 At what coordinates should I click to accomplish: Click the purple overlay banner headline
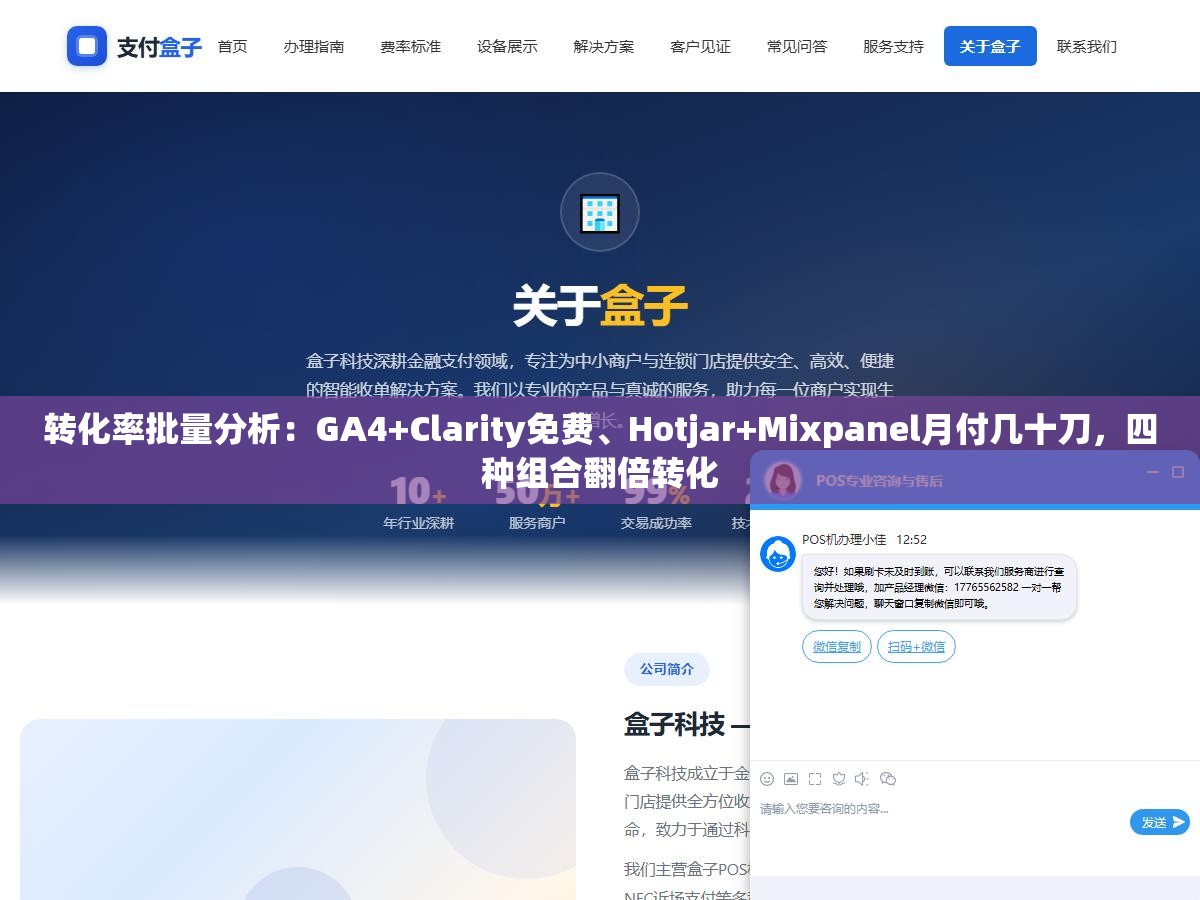point(600,450)
